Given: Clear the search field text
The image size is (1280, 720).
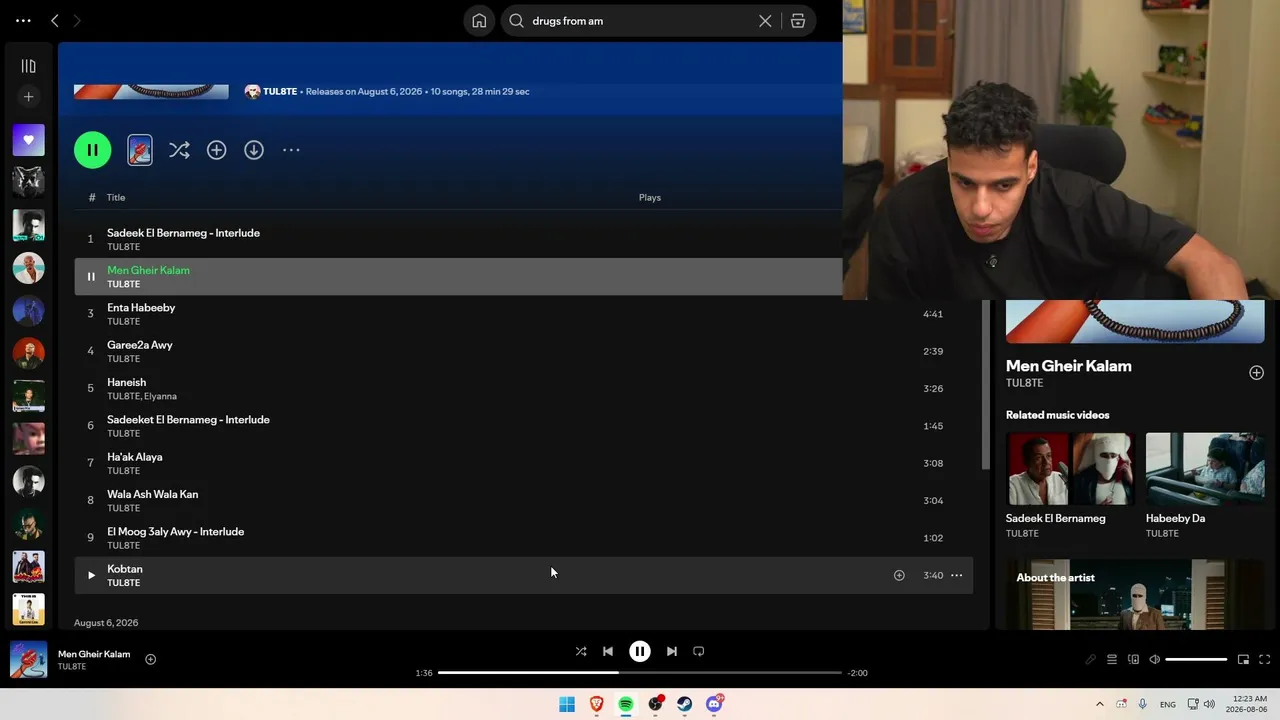Looking at the screenshot, I should pyautogui.click(x=765, y=21).
